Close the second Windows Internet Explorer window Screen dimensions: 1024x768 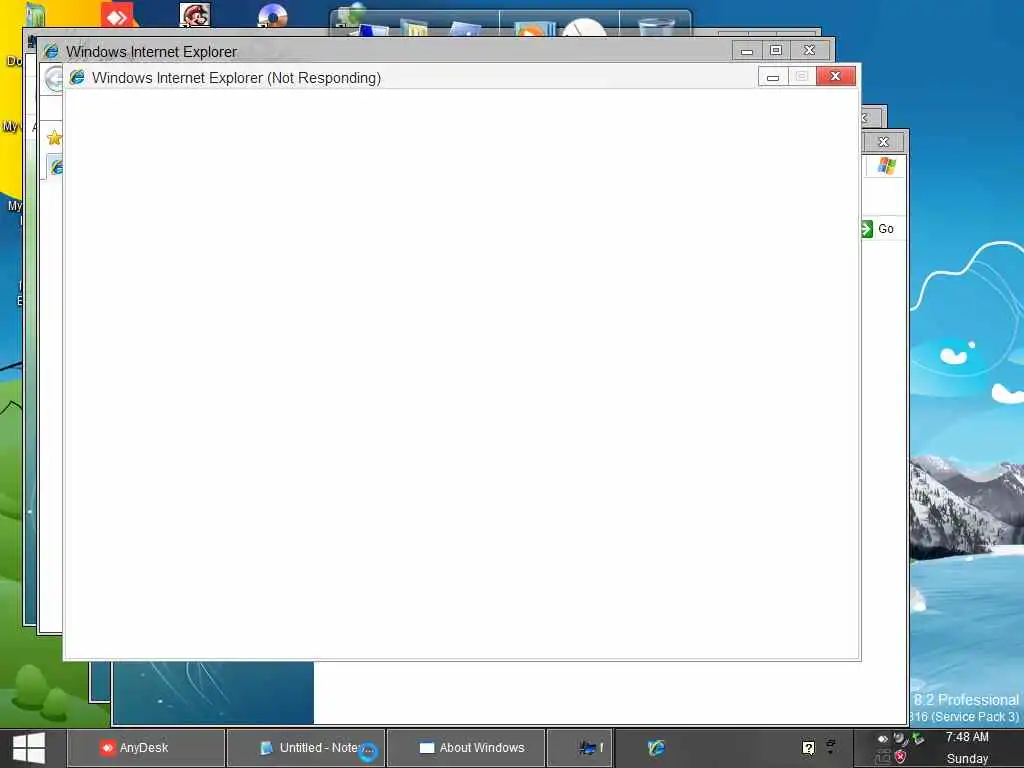pyautogui.click(x=809, y=50)
